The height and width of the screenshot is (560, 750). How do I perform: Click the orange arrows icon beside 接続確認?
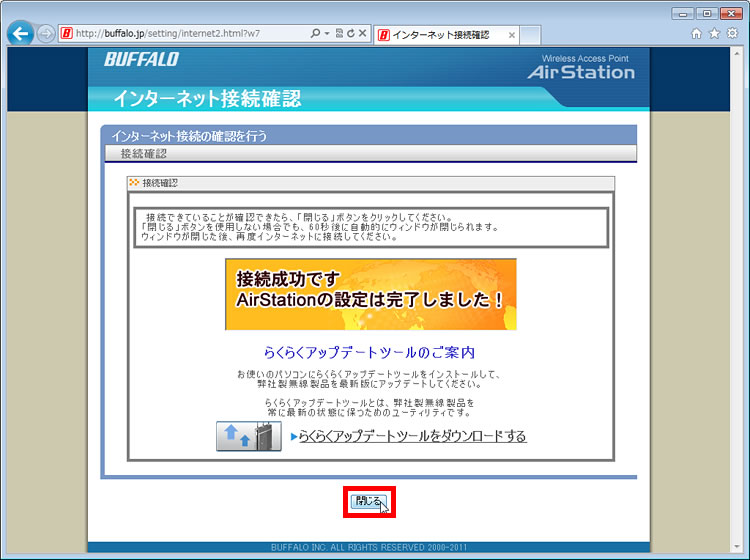point(134,182)
